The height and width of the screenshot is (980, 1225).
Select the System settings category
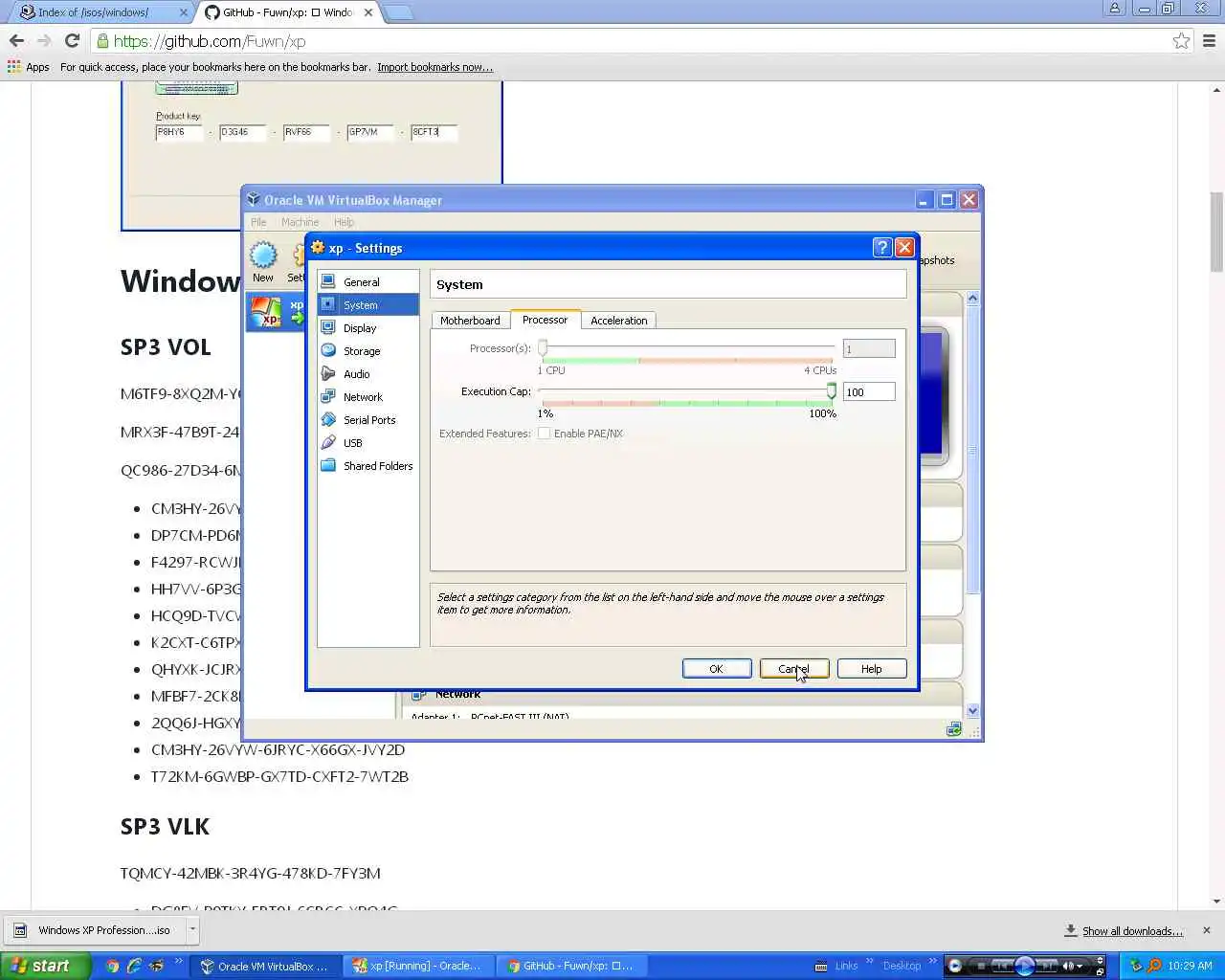(367, 305)
